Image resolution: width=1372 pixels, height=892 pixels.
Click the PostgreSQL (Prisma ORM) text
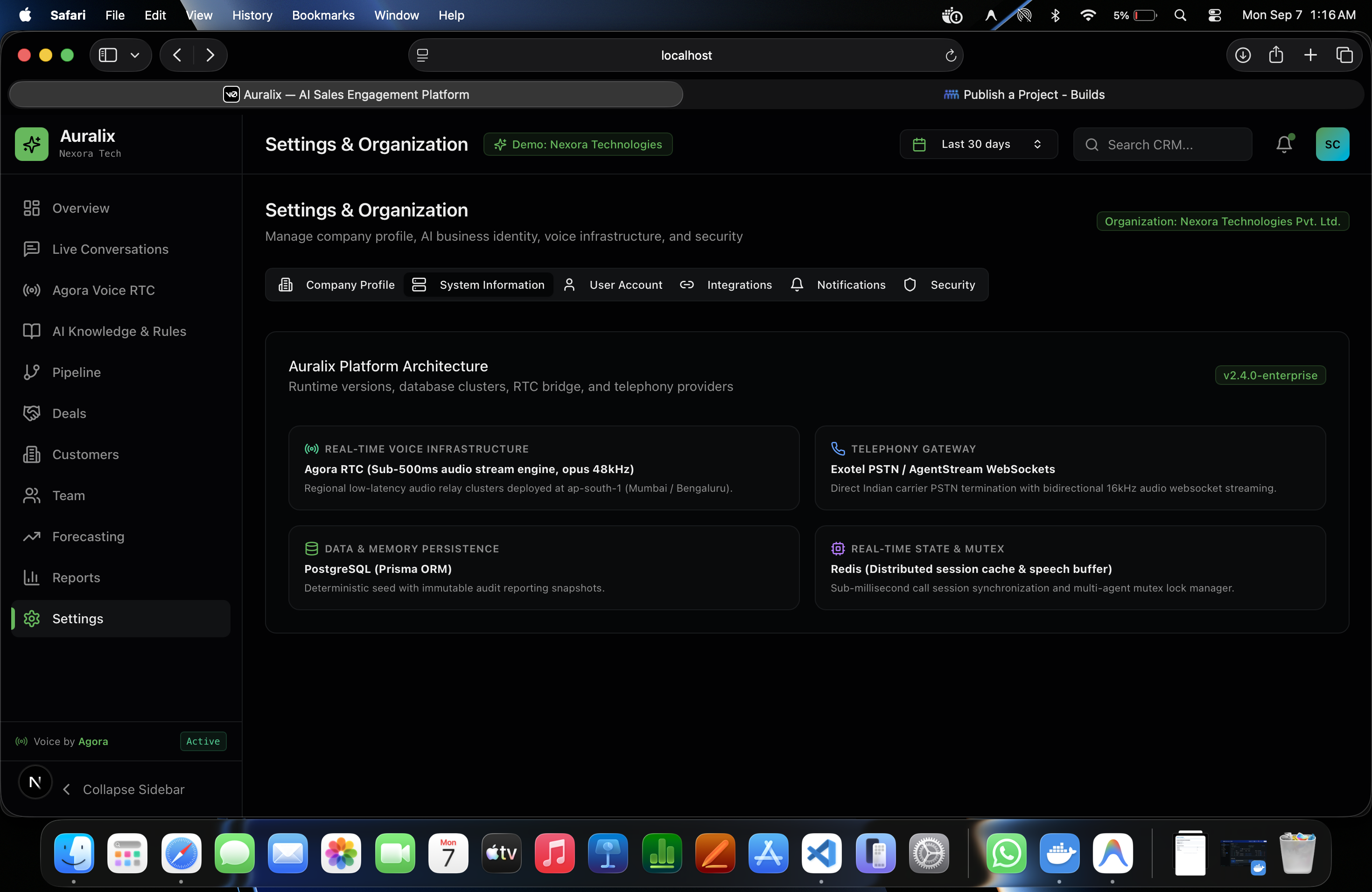click(x=378, y=569)
